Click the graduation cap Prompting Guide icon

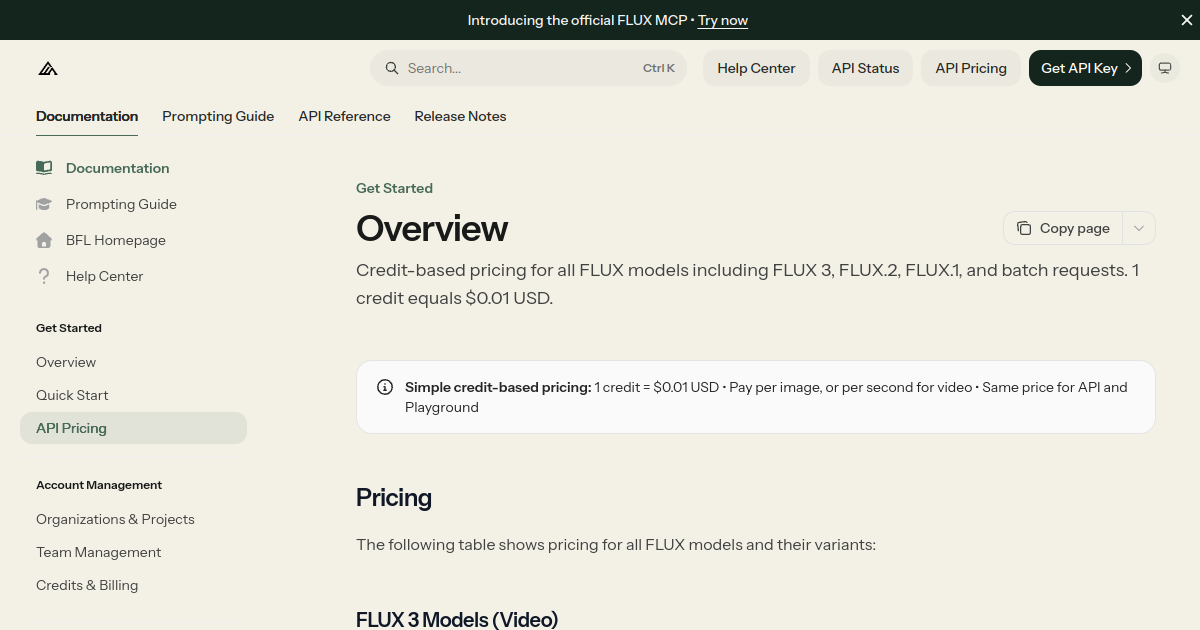44,204
